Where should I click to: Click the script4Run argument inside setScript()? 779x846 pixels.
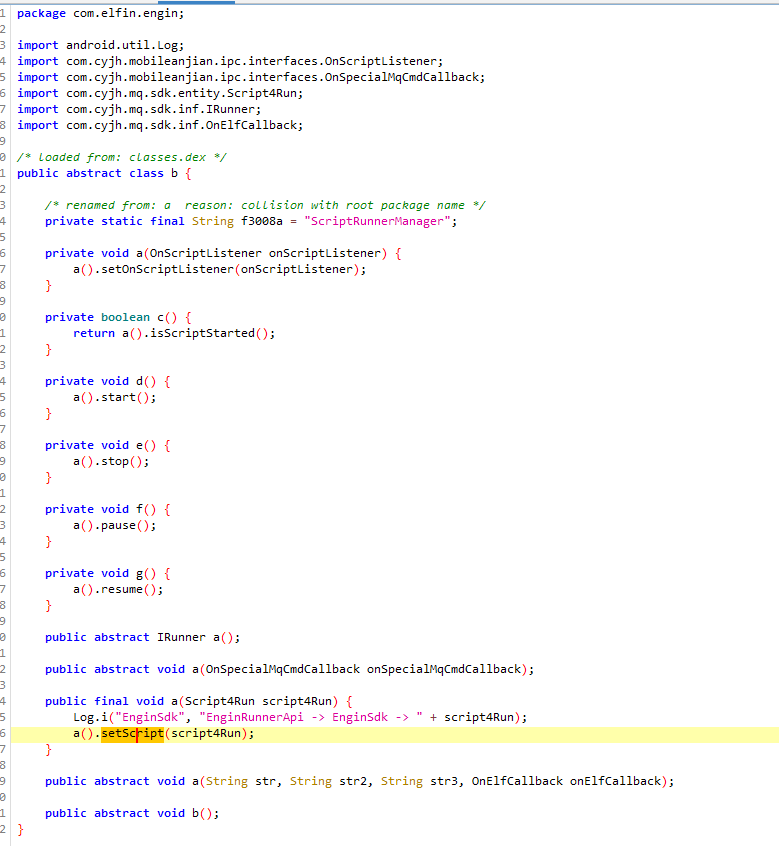coord(206,733)
